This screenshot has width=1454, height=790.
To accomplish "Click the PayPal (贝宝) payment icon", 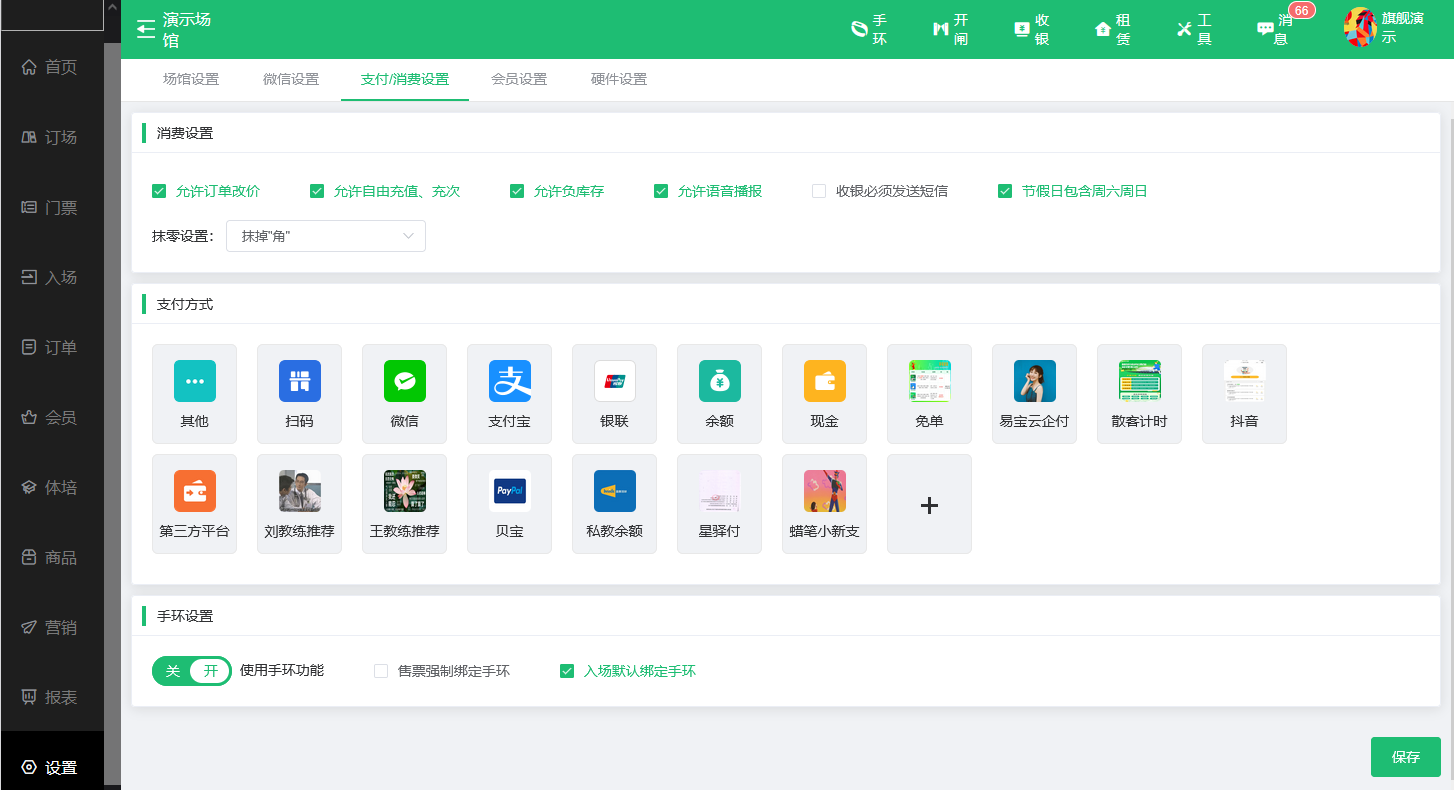I will click(509, 492).
